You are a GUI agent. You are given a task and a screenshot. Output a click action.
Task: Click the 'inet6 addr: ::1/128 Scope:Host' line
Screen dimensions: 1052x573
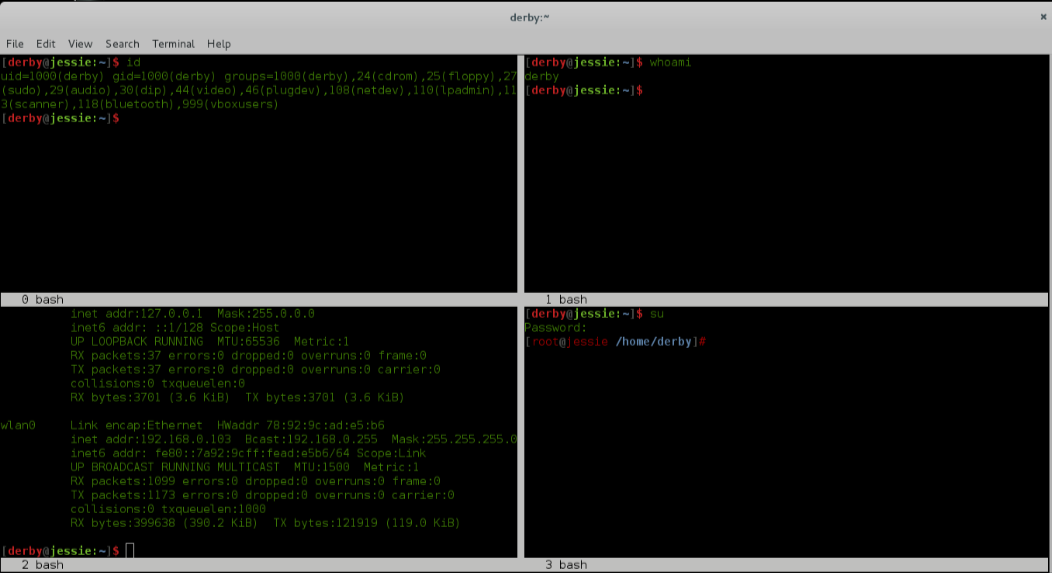coord(174,328)
